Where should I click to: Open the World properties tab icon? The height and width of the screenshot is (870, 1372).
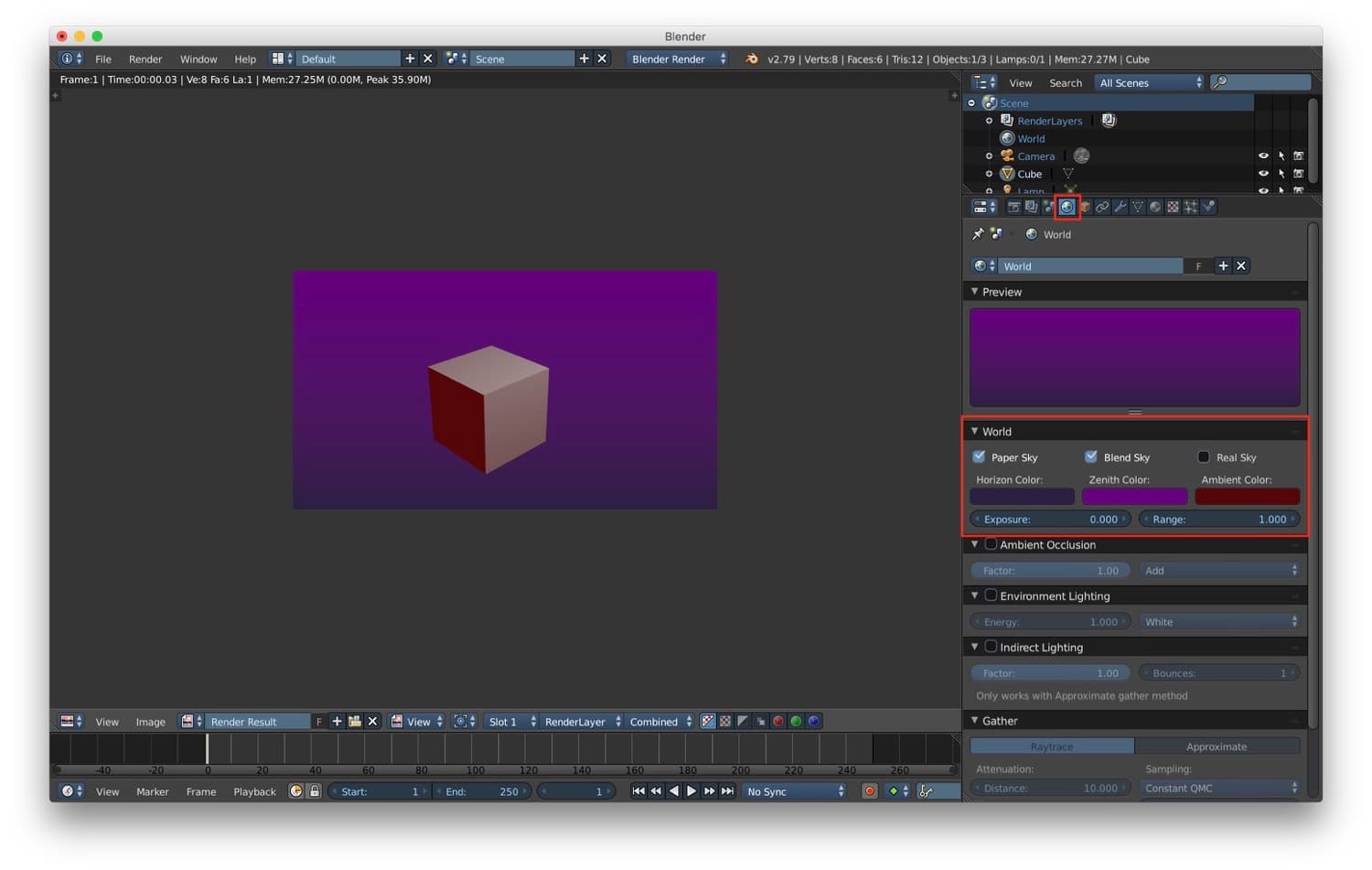coord(1067,207)
